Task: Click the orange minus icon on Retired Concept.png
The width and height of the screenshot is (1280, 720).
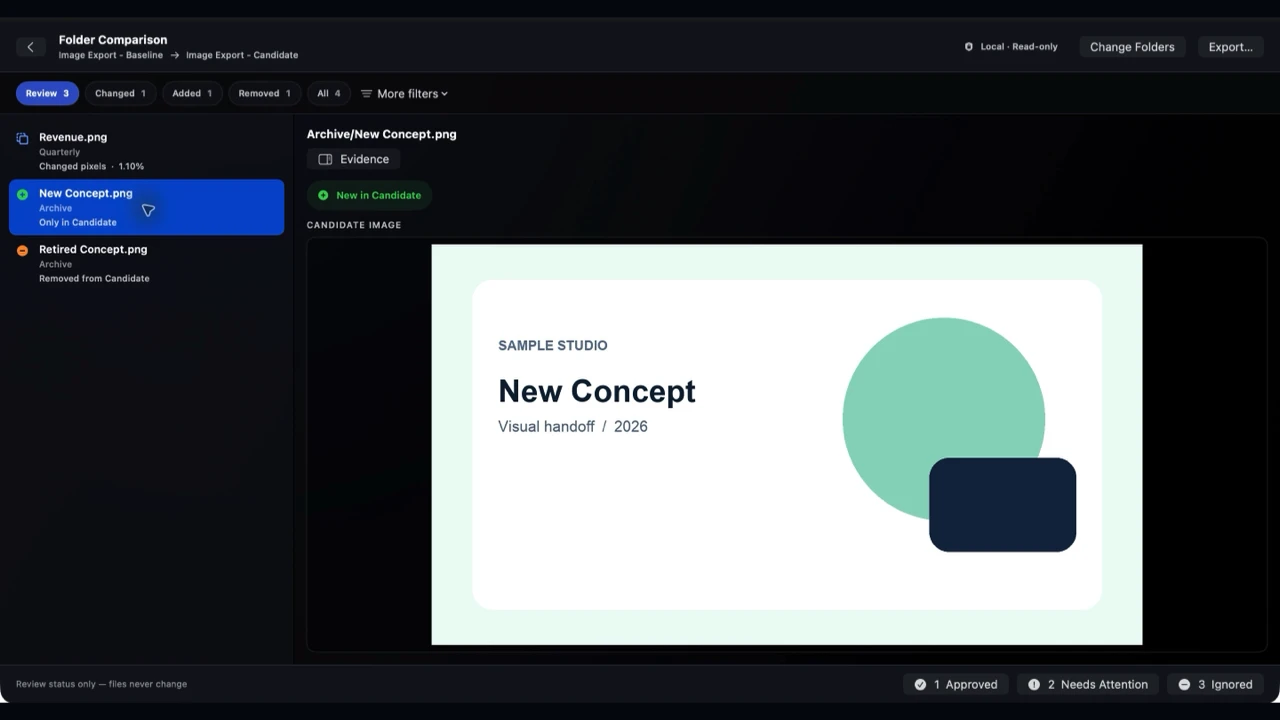Action: coord(22,251)
